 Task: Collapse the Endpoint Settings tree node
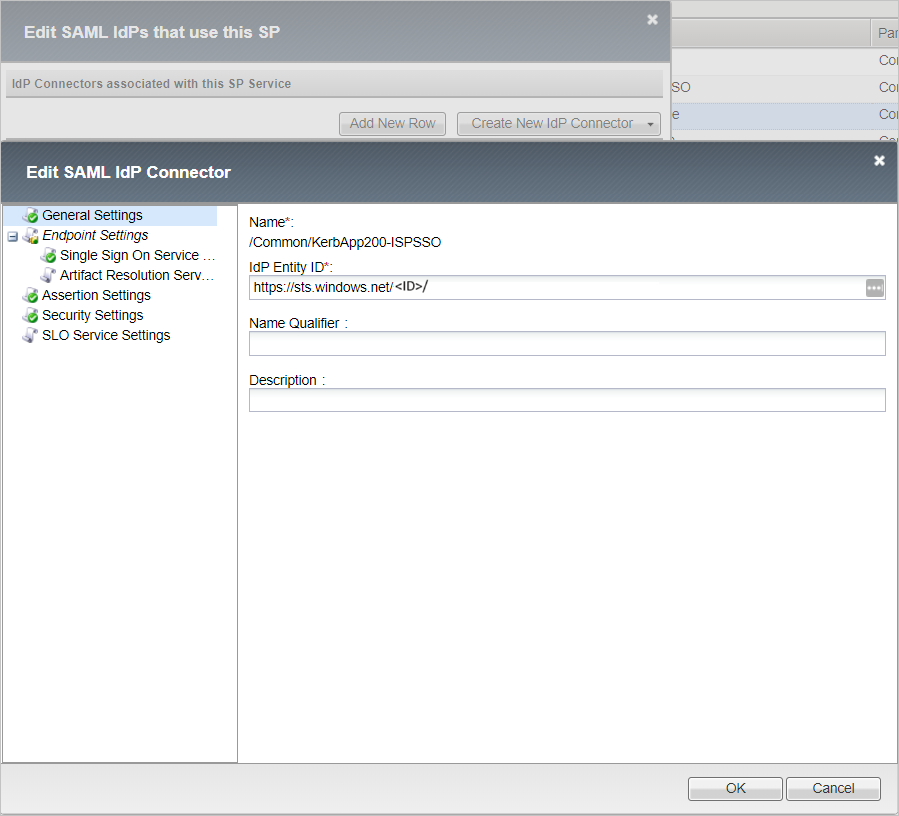pos(13,236)
